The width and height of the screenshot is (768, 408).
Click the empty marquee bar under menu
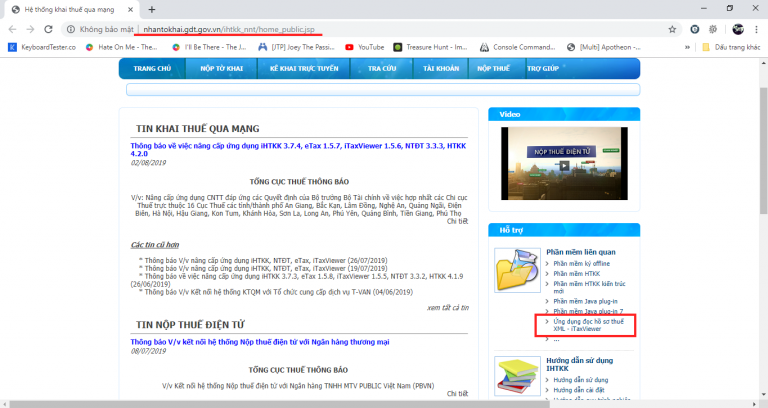pyautogui.click(x=383, y=90)
